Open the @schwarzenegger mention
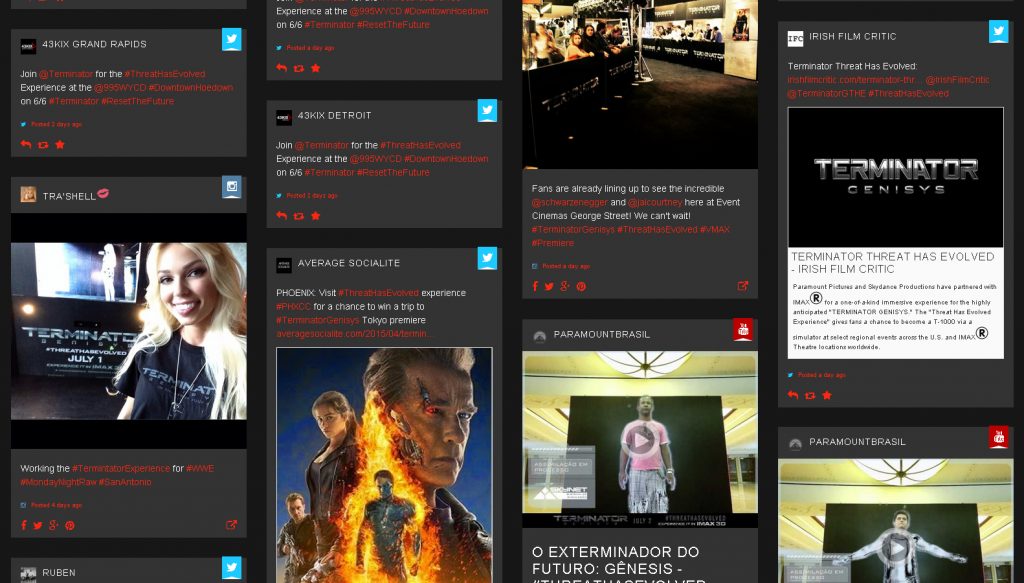Screen dimensions: 1024x583 569,202
